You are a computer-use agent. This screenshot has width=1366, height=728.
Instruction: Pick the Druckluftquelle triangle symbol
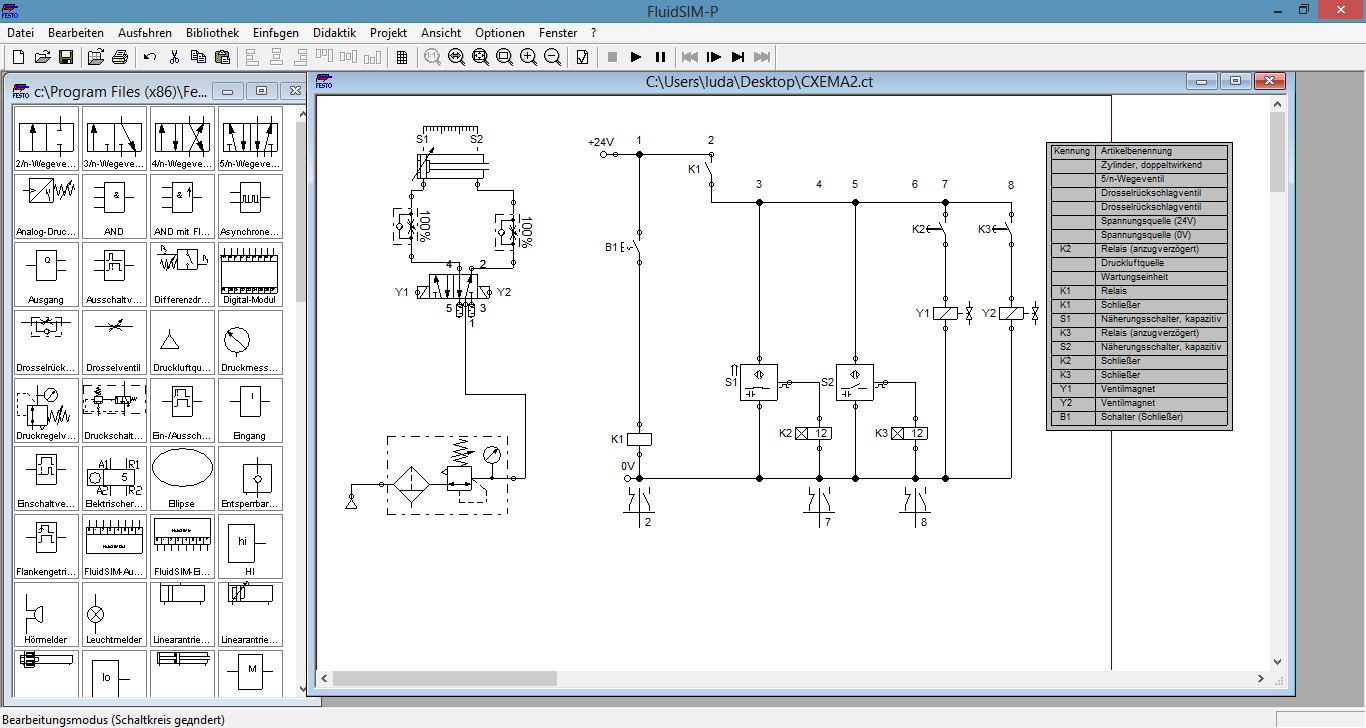(182, 342)
